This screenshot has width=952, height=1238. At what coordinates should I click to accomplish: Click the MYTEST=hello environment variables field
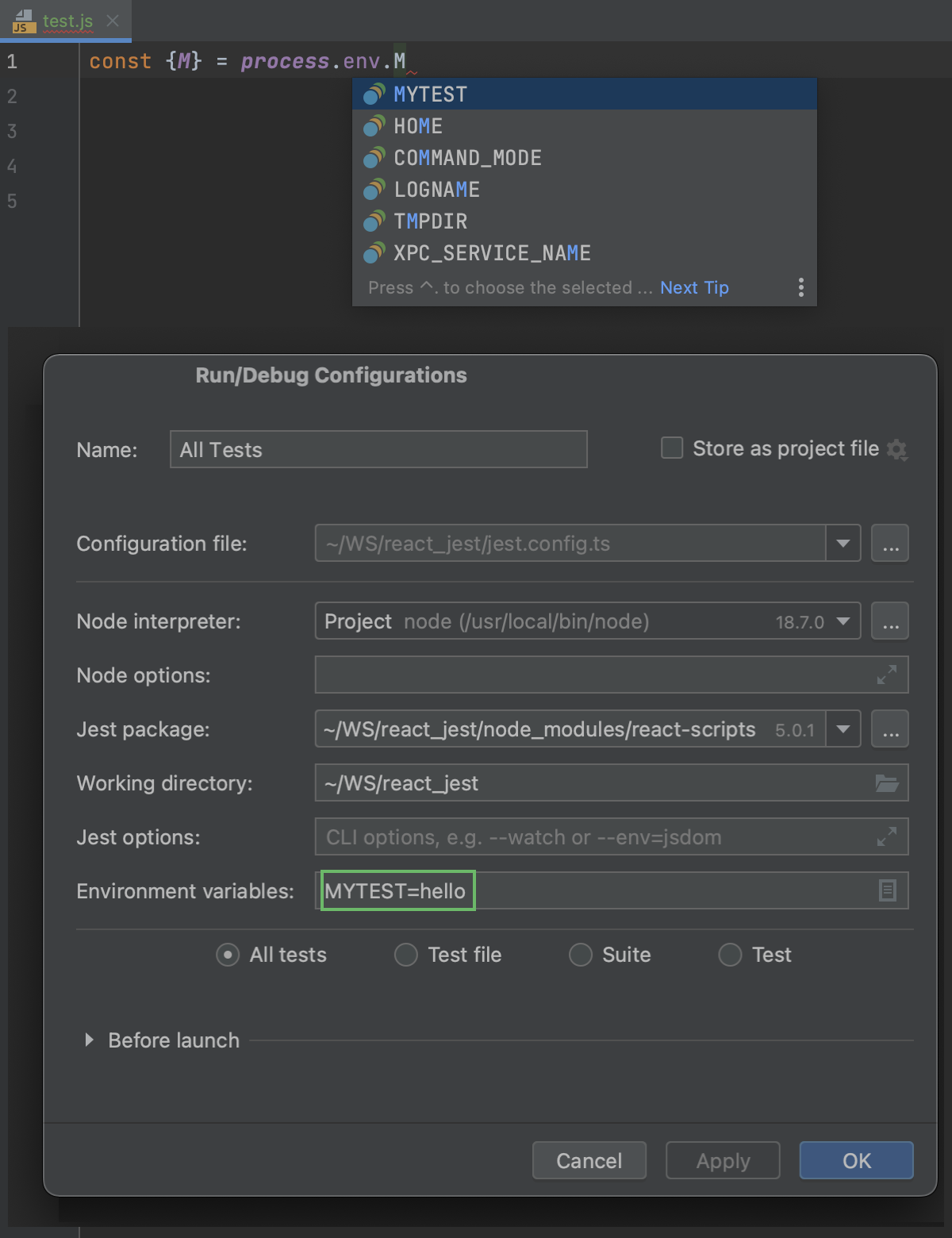tap(396, 890)
